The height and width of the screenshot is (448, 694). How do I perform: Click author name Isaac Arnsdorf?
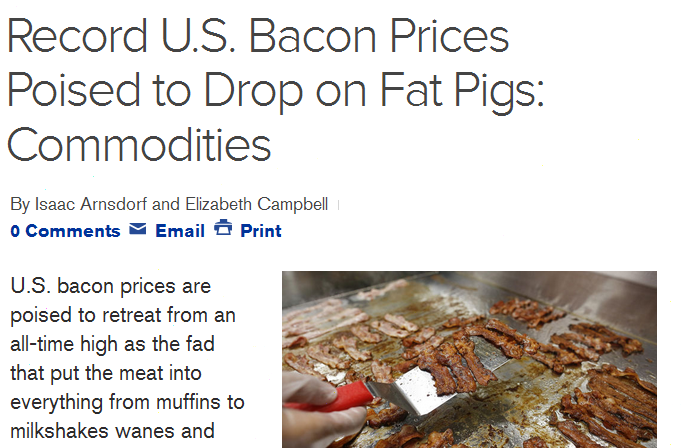[94, 204]
